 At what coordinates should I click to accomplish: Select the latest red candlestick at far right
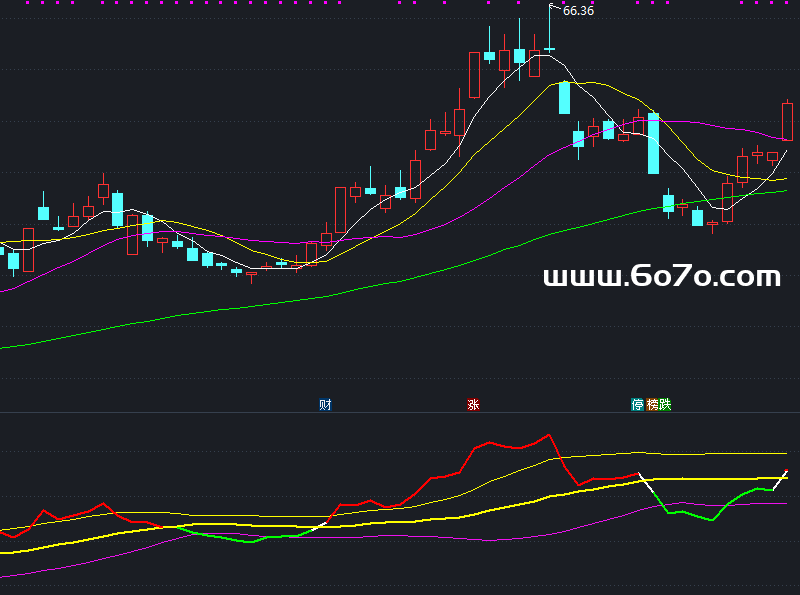pyautogui.click(x=787, y=121)
